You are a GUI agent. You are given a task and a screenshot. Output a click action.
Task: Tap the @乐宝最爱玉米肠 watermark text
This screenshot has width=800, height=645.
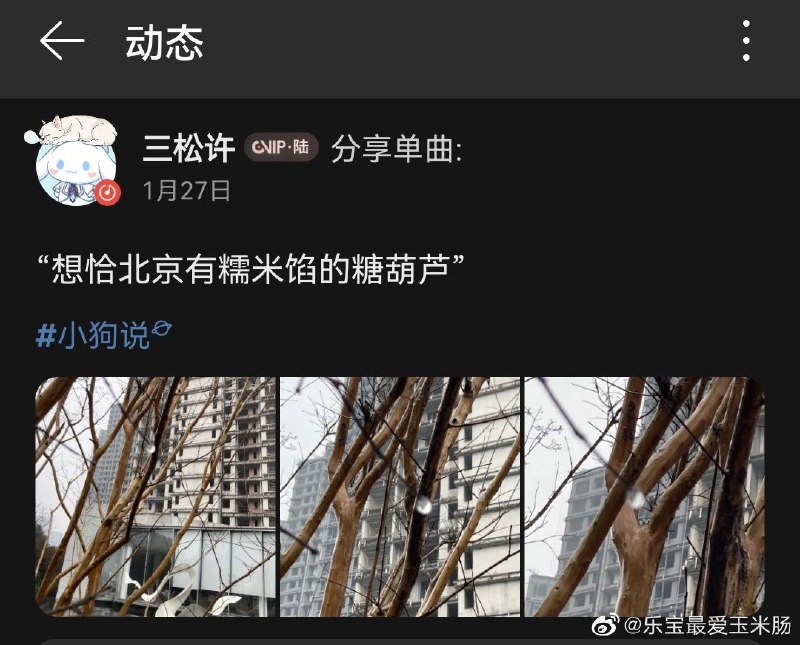[708, 625]
